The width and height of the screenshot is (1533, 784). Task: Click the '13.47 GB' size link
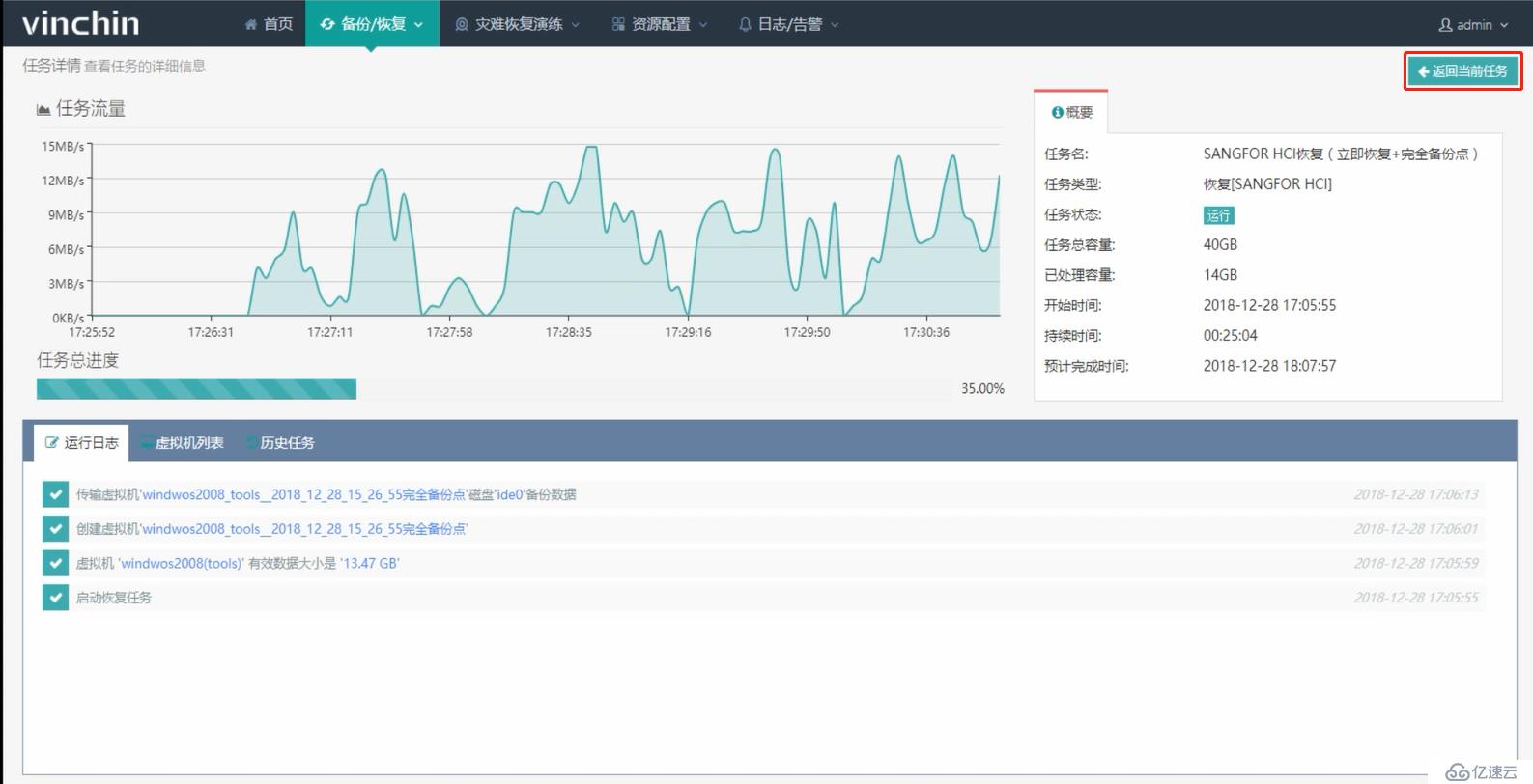369,563
